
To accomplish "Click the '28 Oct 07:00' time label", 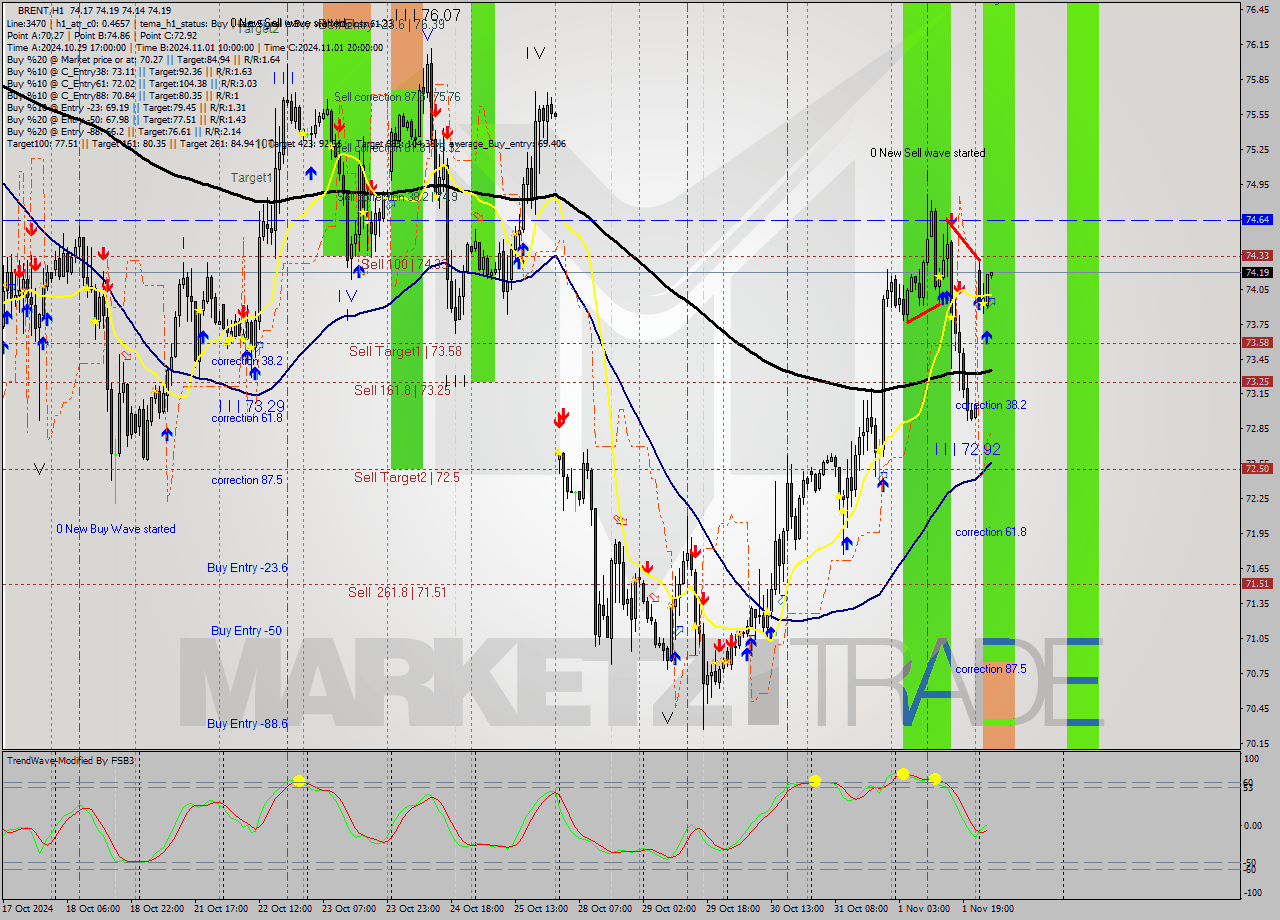I will [x=605, y=909].
